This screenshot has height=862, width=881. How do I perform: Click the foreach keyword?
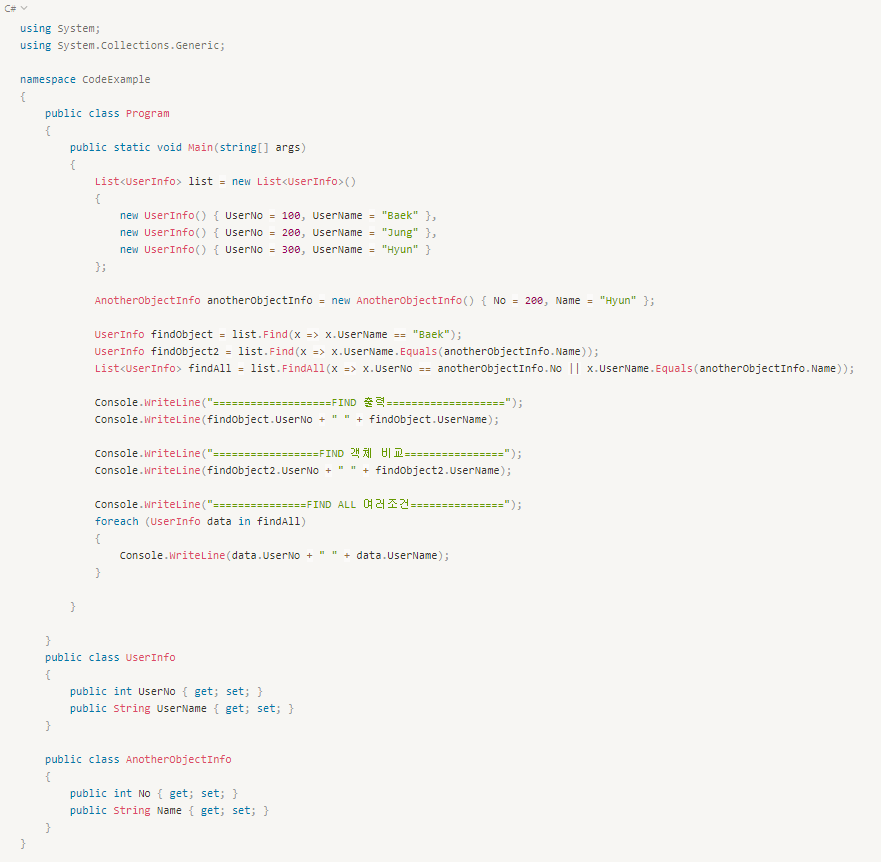pos(117,521)
